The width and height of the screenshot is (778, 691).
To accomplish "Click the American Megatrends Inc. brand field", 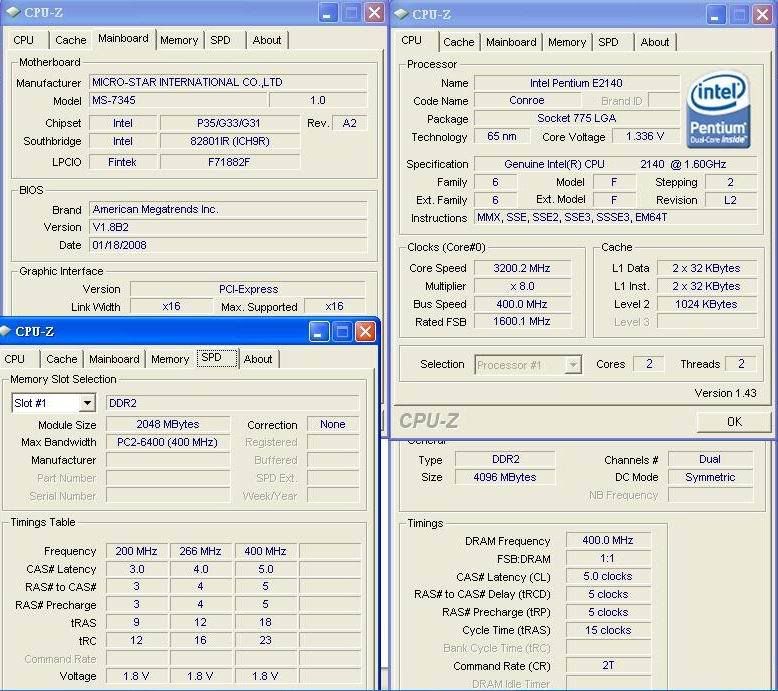I will tap(228, 209).
